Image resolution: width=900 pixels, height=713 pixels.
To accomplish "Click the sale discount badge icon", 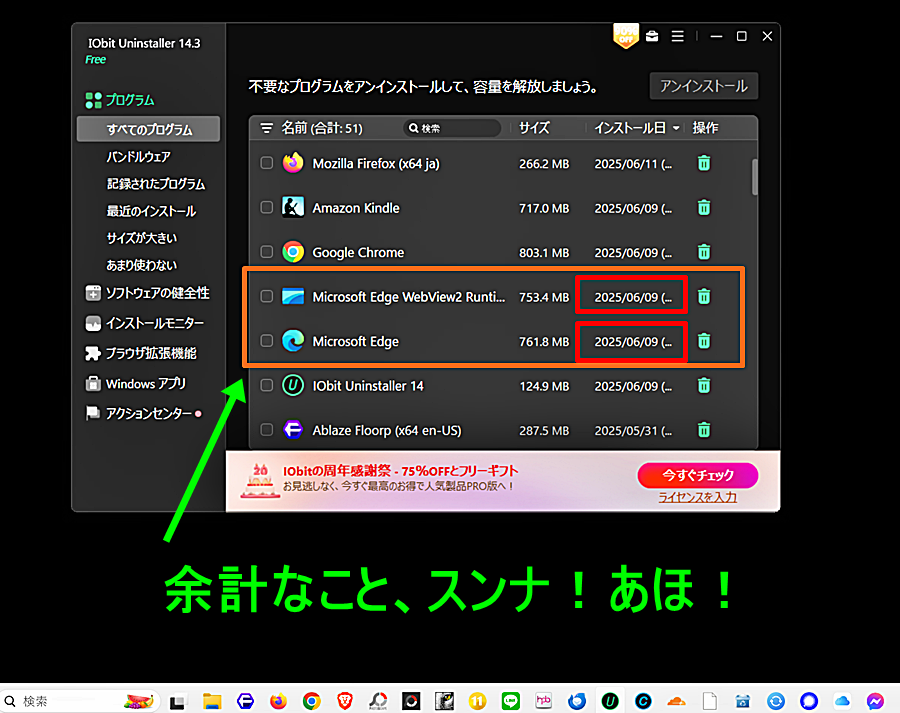I will (626, 36).
